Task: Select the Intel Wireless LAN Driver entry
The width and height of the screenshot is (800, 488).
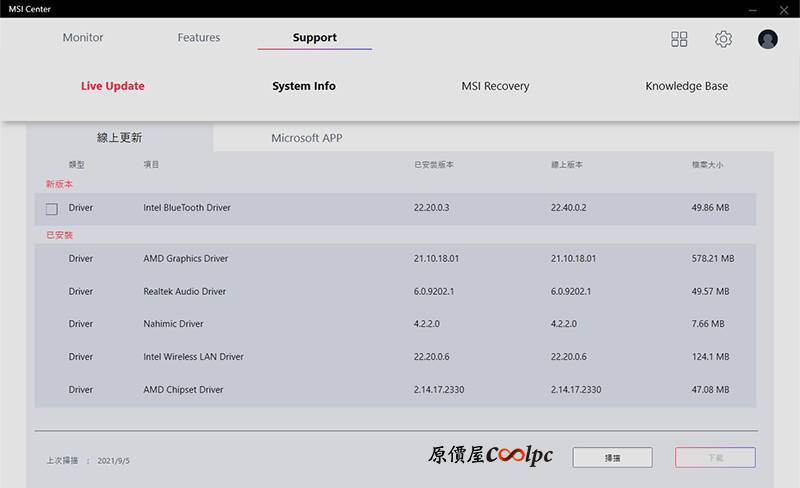Action: 193,357
